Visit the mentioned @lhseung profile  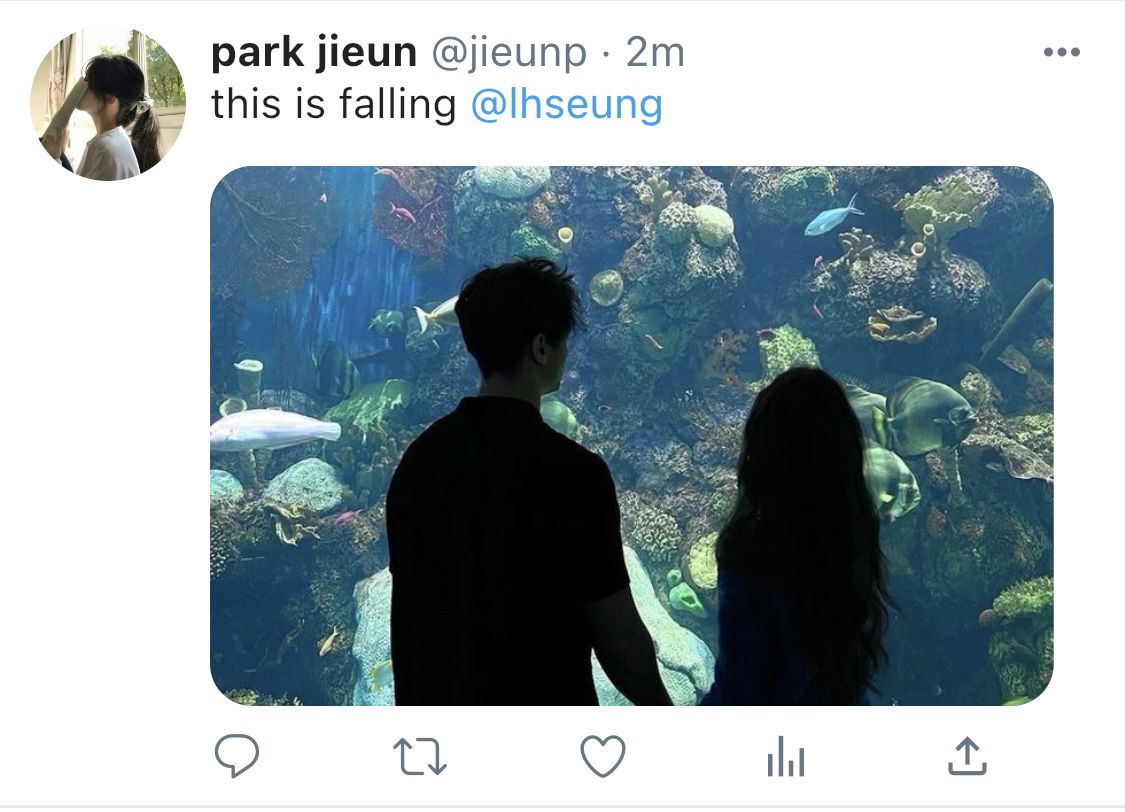coord(567,105)
